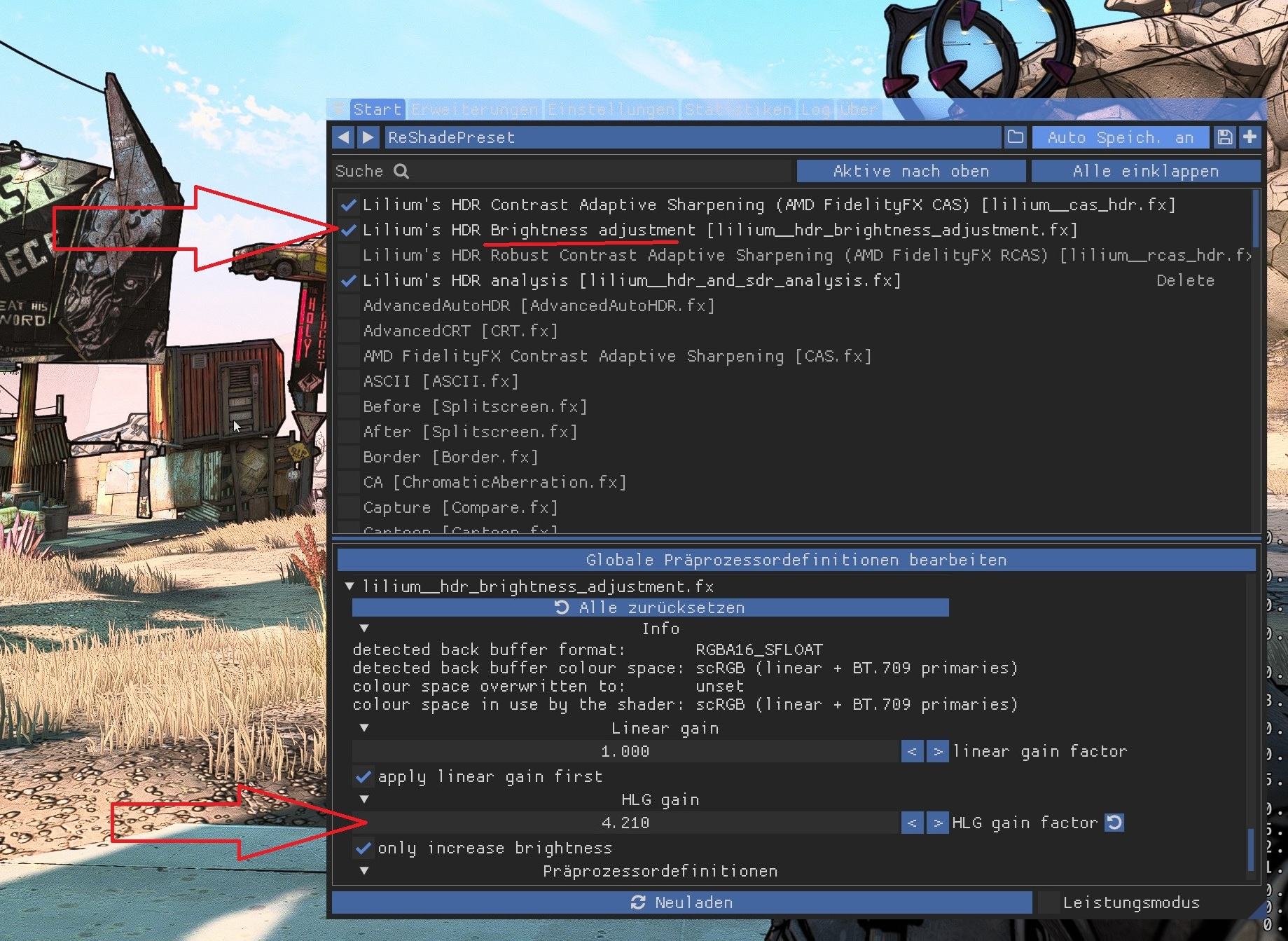Select 'ASCII [ASCII.fx]' row text

(441, 381)
